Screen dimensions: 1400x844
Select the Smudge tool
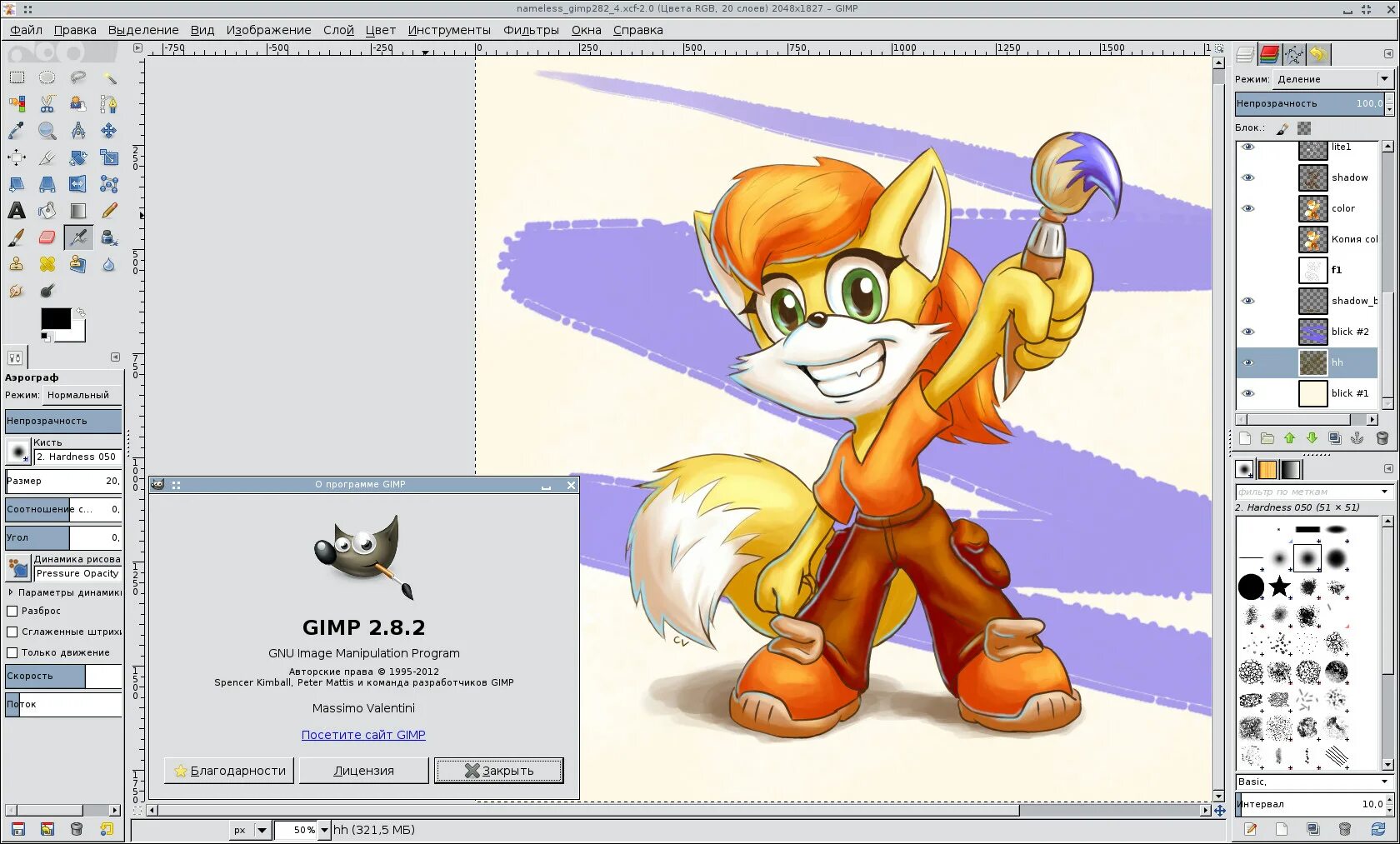[x=17, y=291]
